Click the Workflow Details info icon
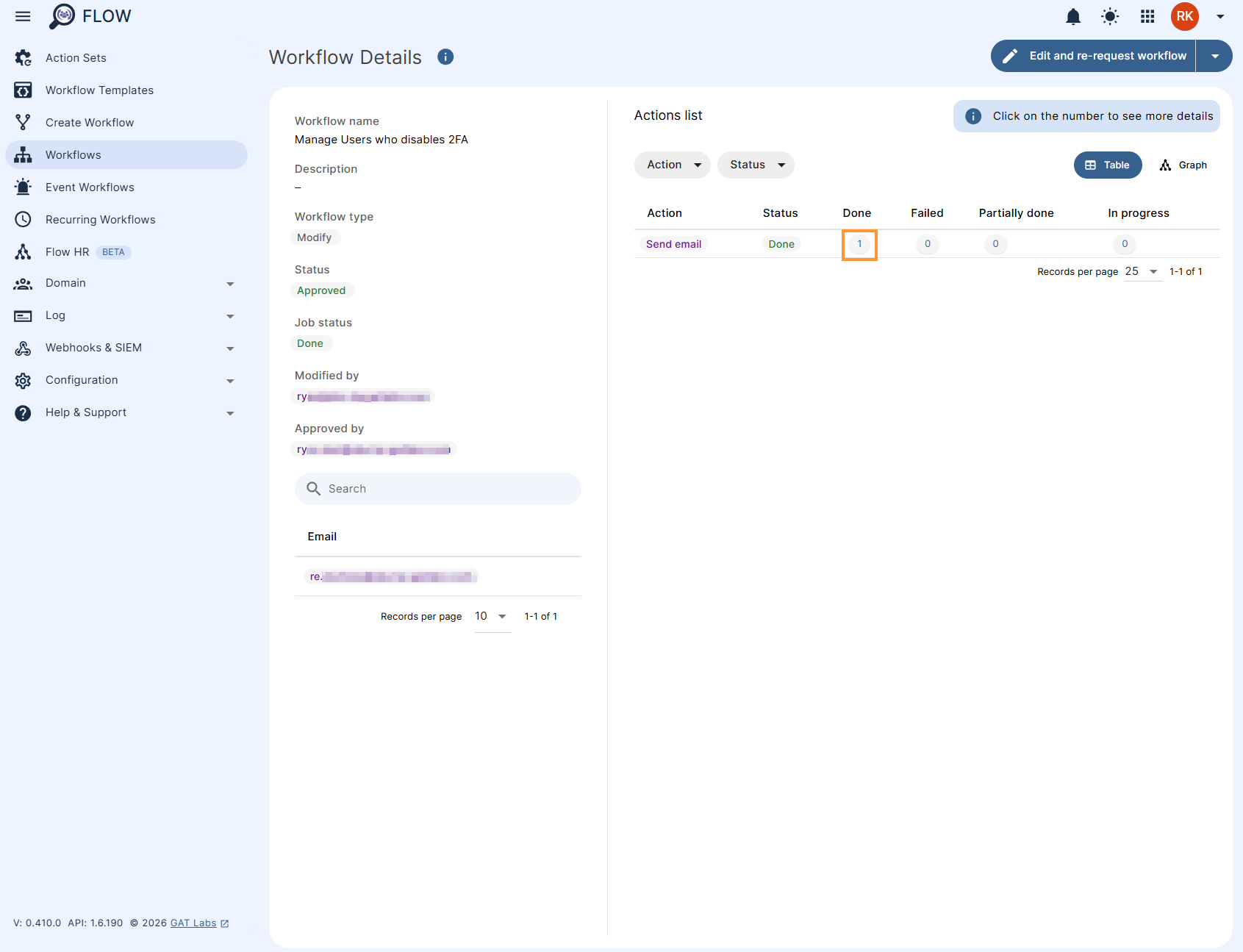 click(445, 57)
